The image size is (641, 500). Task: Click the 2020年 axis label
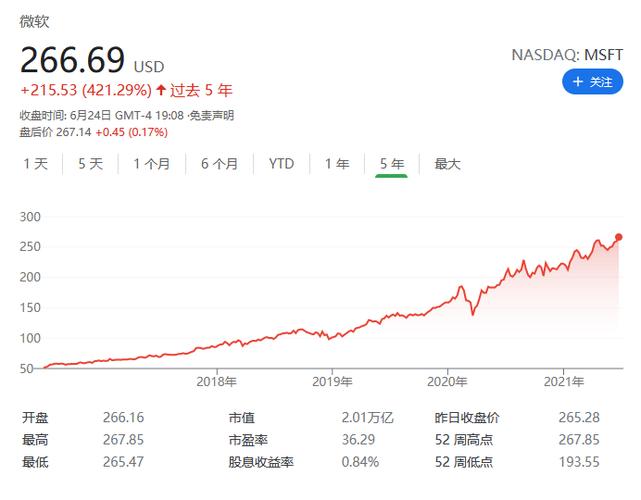[x=447, y=382]
